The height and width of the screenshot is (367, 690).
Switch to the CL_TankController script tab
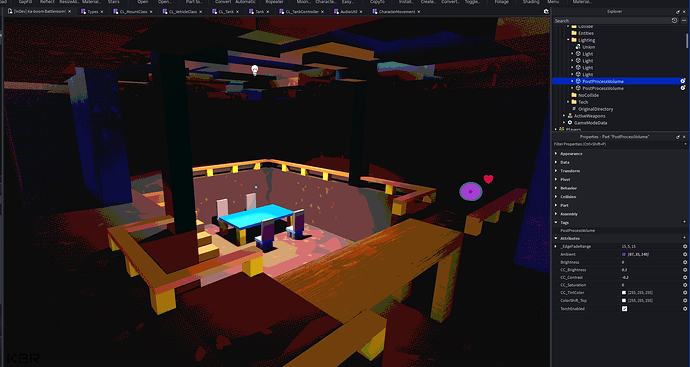[302, 11]
